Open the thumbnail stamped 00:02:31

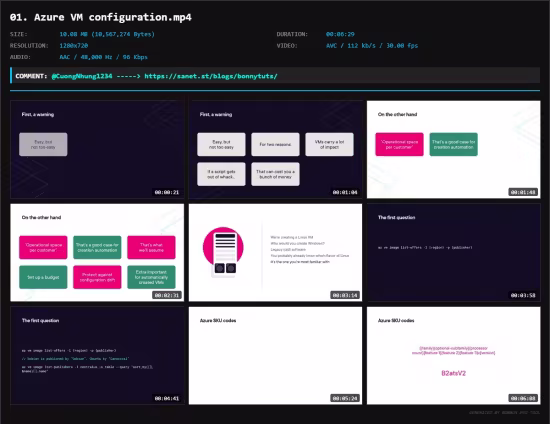click(x=97, y=253)
